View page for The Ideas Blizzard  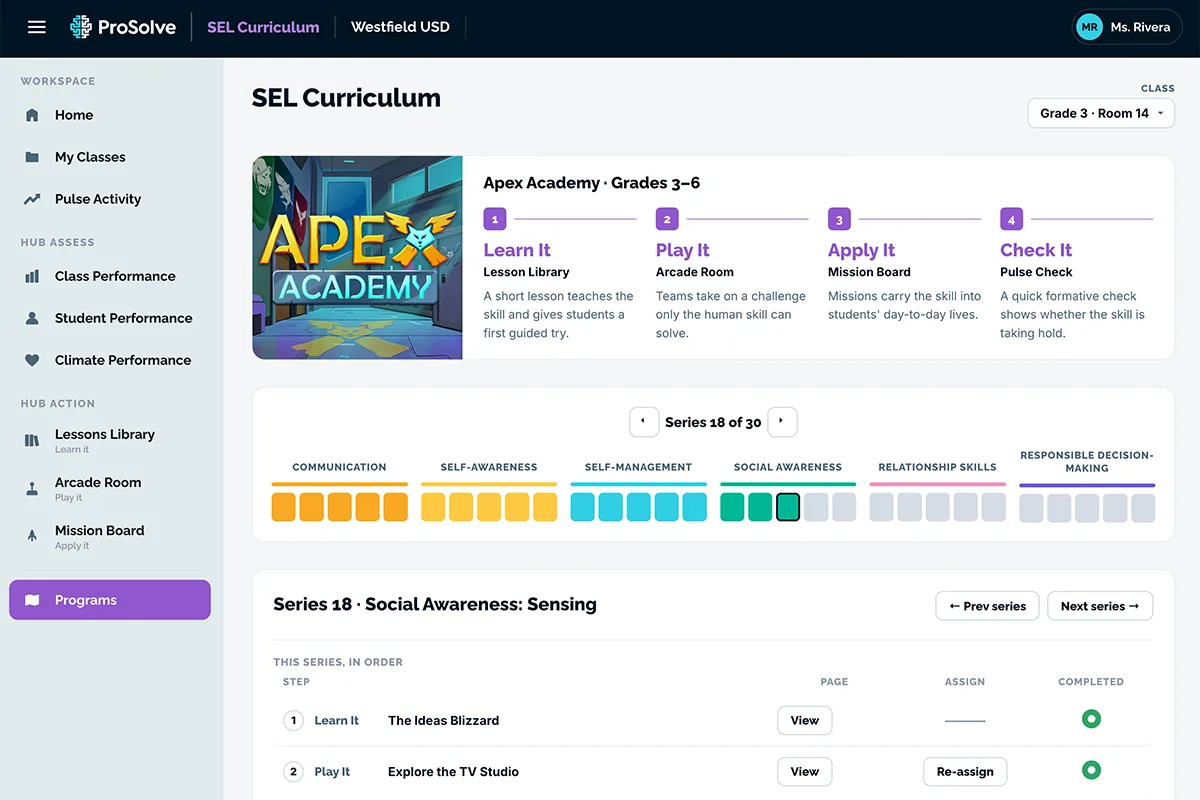pyautogui.click(x=805, y=720)
